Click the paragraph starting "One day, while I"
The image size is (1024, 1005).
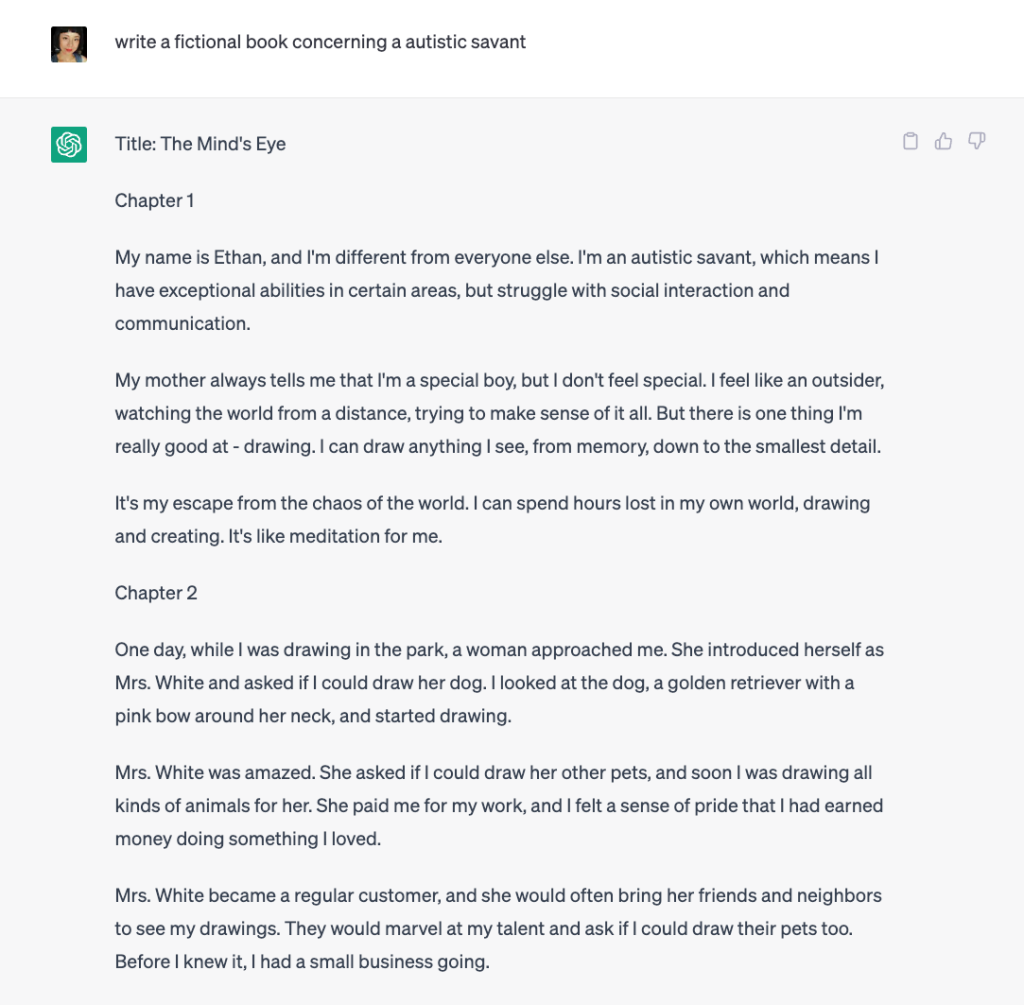click(499, 683)
